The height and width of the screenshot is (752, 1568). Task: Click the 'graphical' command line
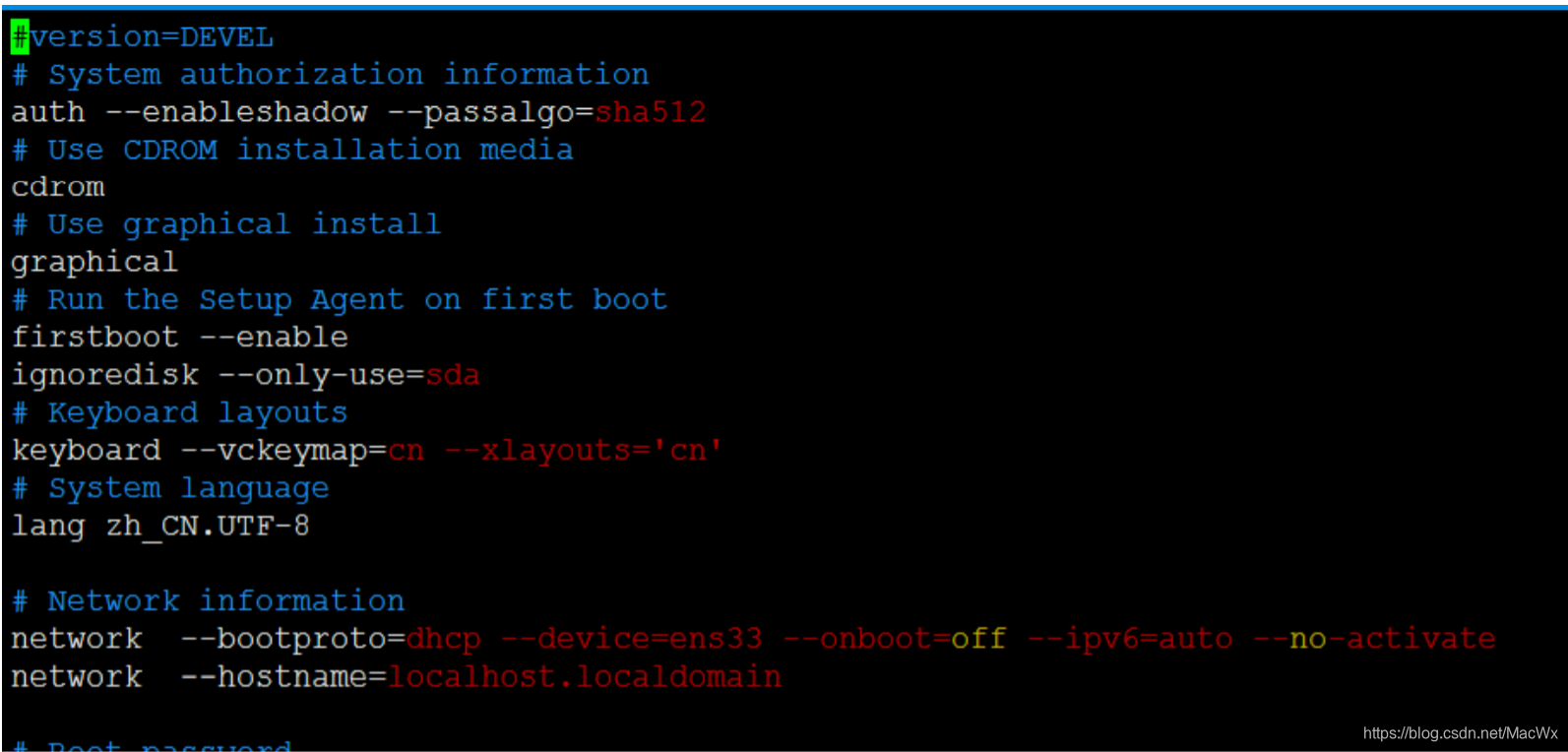coord(94,263)
